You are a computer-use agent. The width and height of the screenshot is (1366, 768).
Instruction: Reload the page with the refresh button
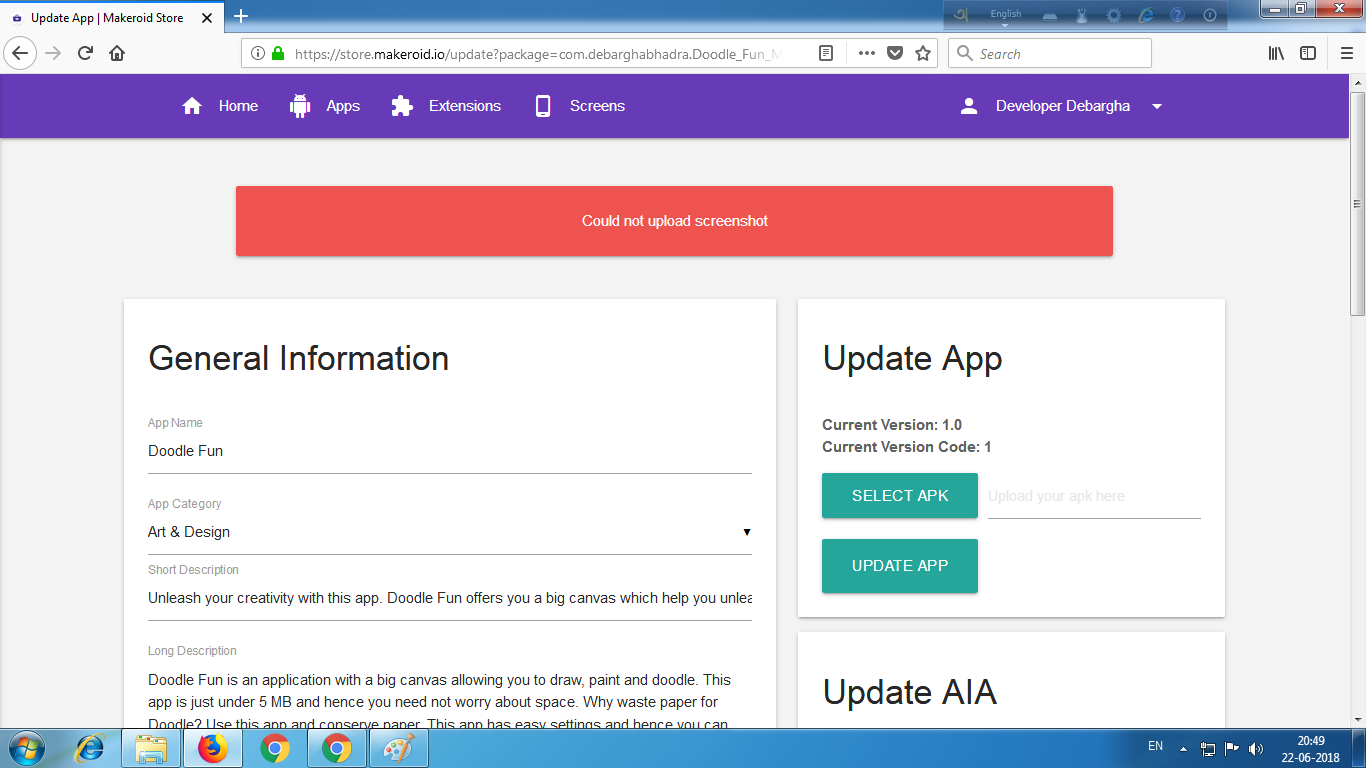point(85,54)
